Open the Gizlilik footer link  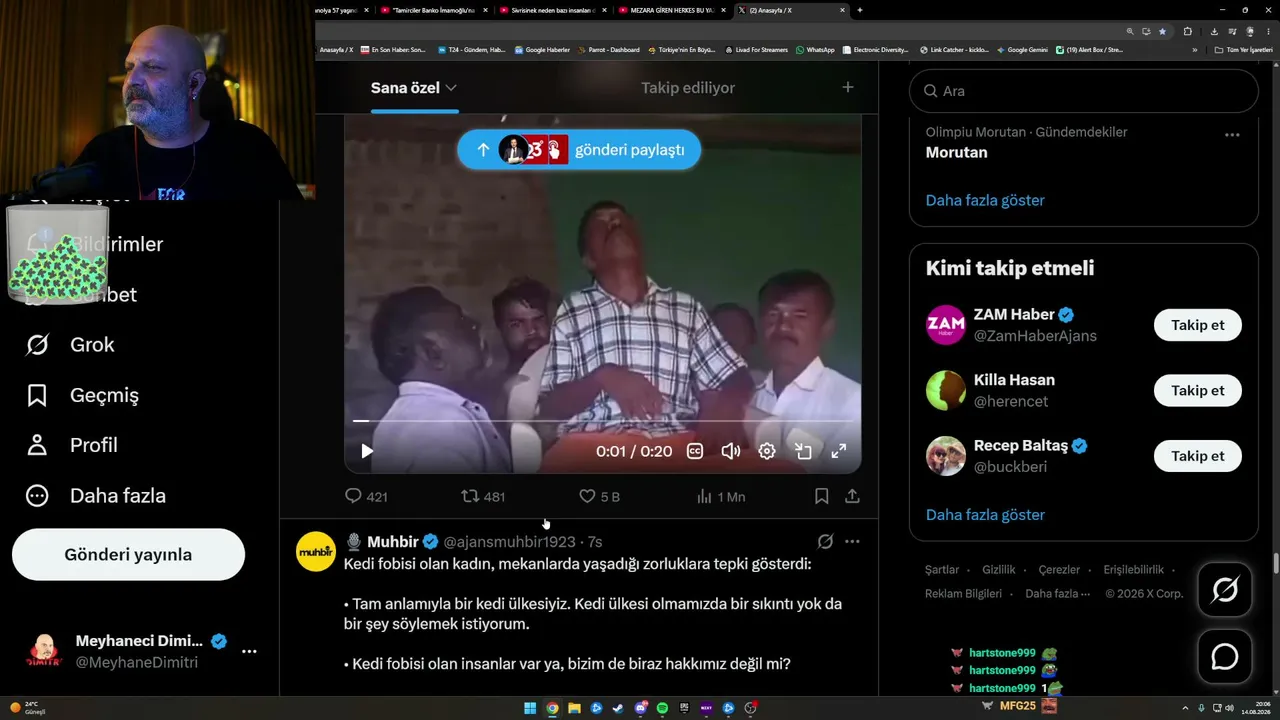click(999, 569)
